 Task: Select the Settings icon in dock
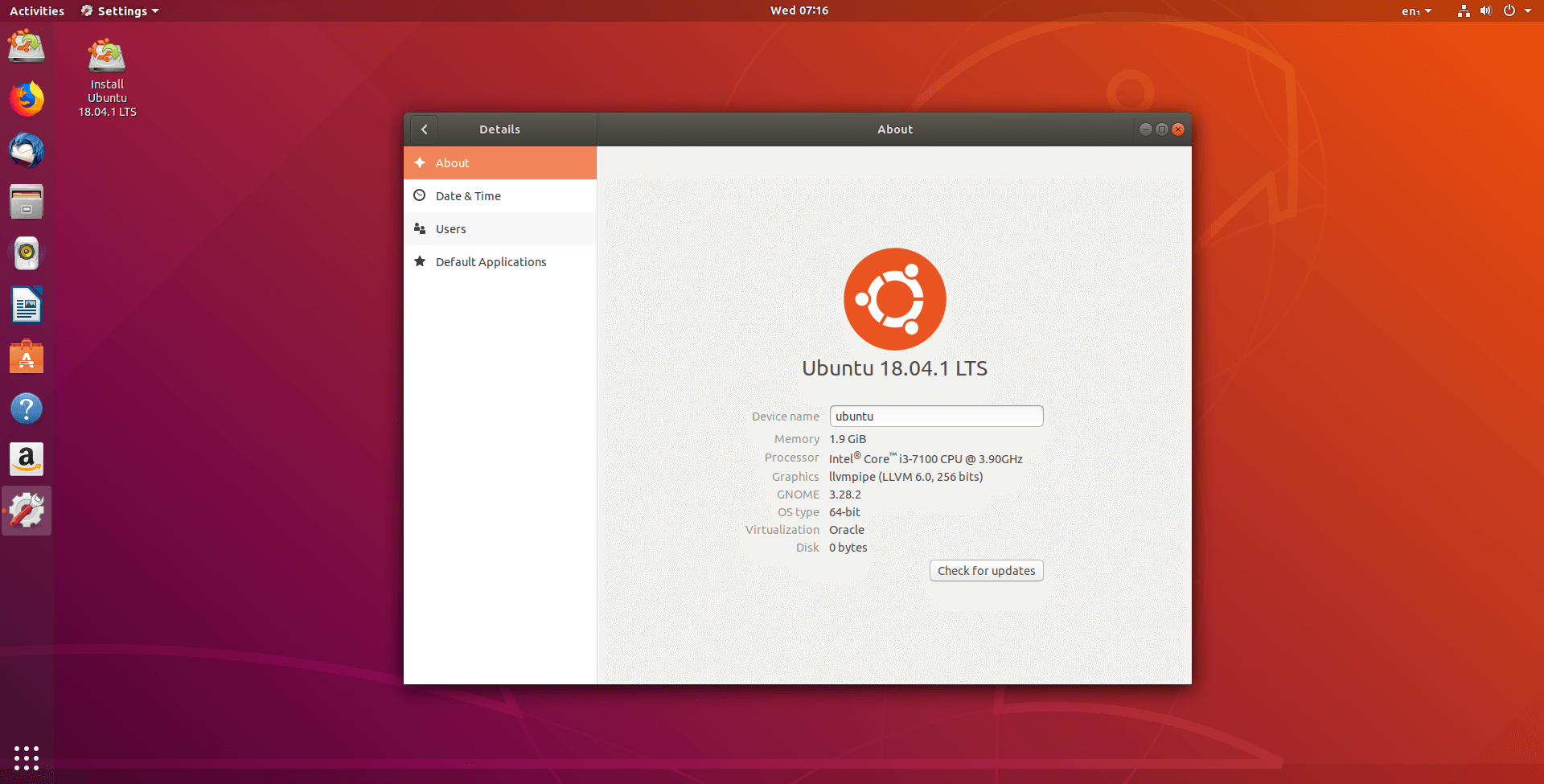(x=27, y=511)
